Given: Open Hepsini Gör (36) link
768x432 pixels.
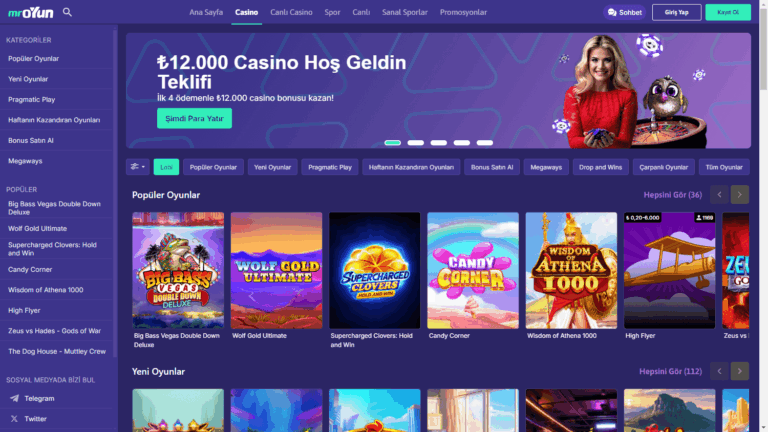Looking at the screenshot, I should click(x=672, y=194).
